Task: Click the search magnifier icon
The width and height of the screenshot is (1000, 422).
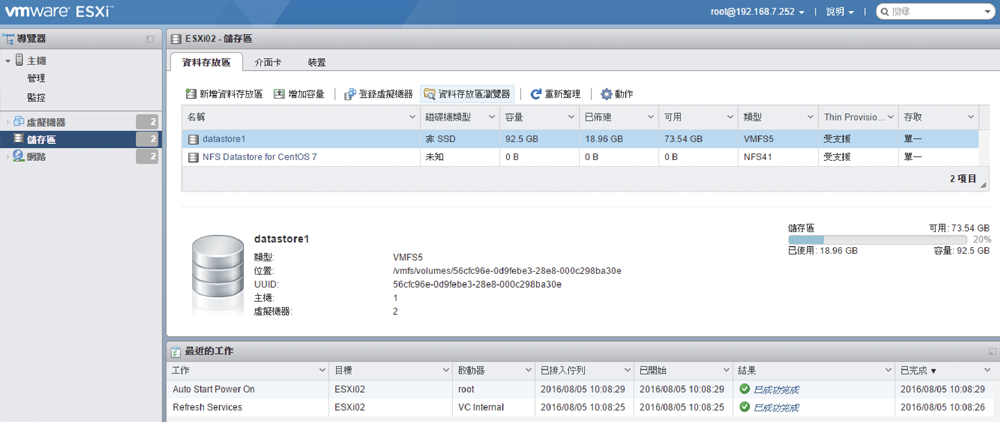Action: tap(885, 11)
